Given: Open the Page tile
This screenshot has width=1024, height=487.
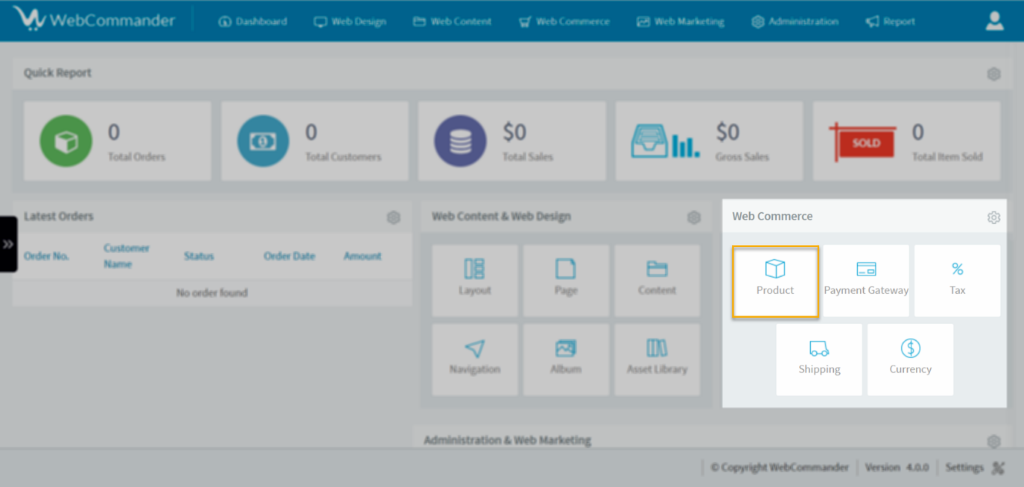Looking at the screenshot, I should click(x=566, y=281).
